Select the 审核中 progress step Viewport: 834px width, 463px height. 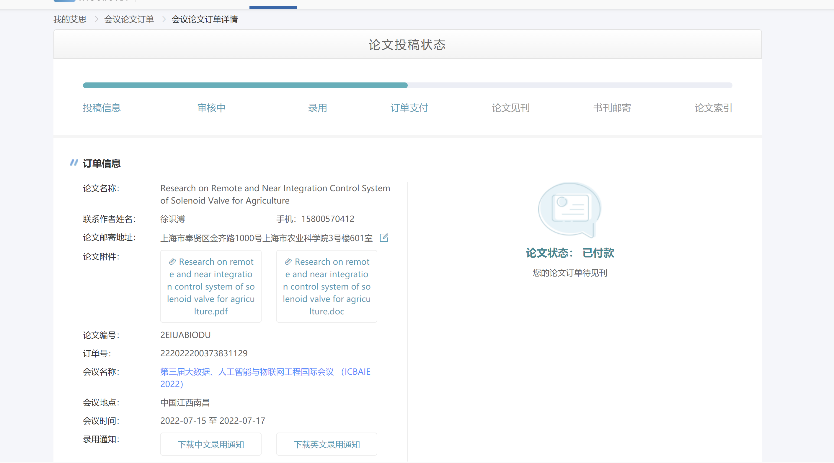click(211, 108)
